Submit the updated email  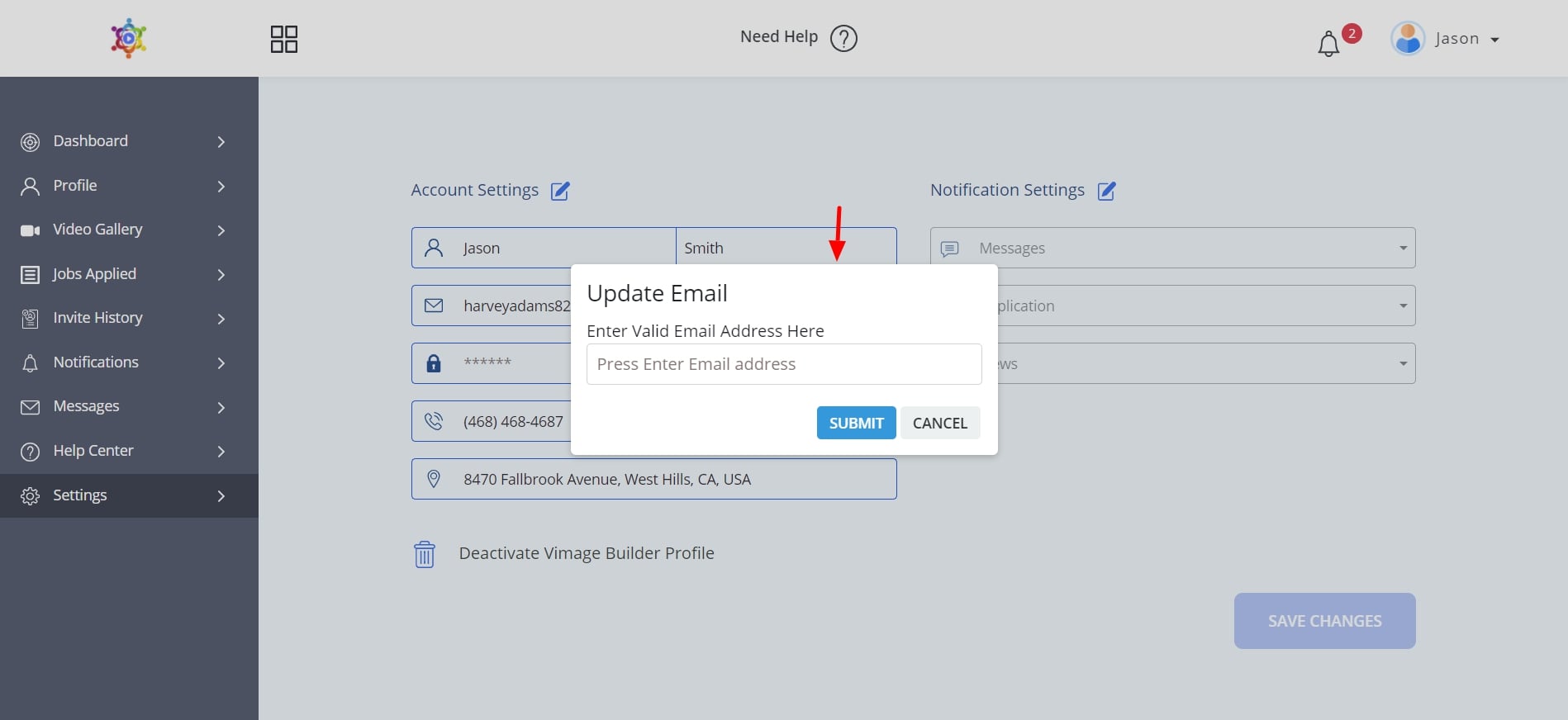point(856,423)
